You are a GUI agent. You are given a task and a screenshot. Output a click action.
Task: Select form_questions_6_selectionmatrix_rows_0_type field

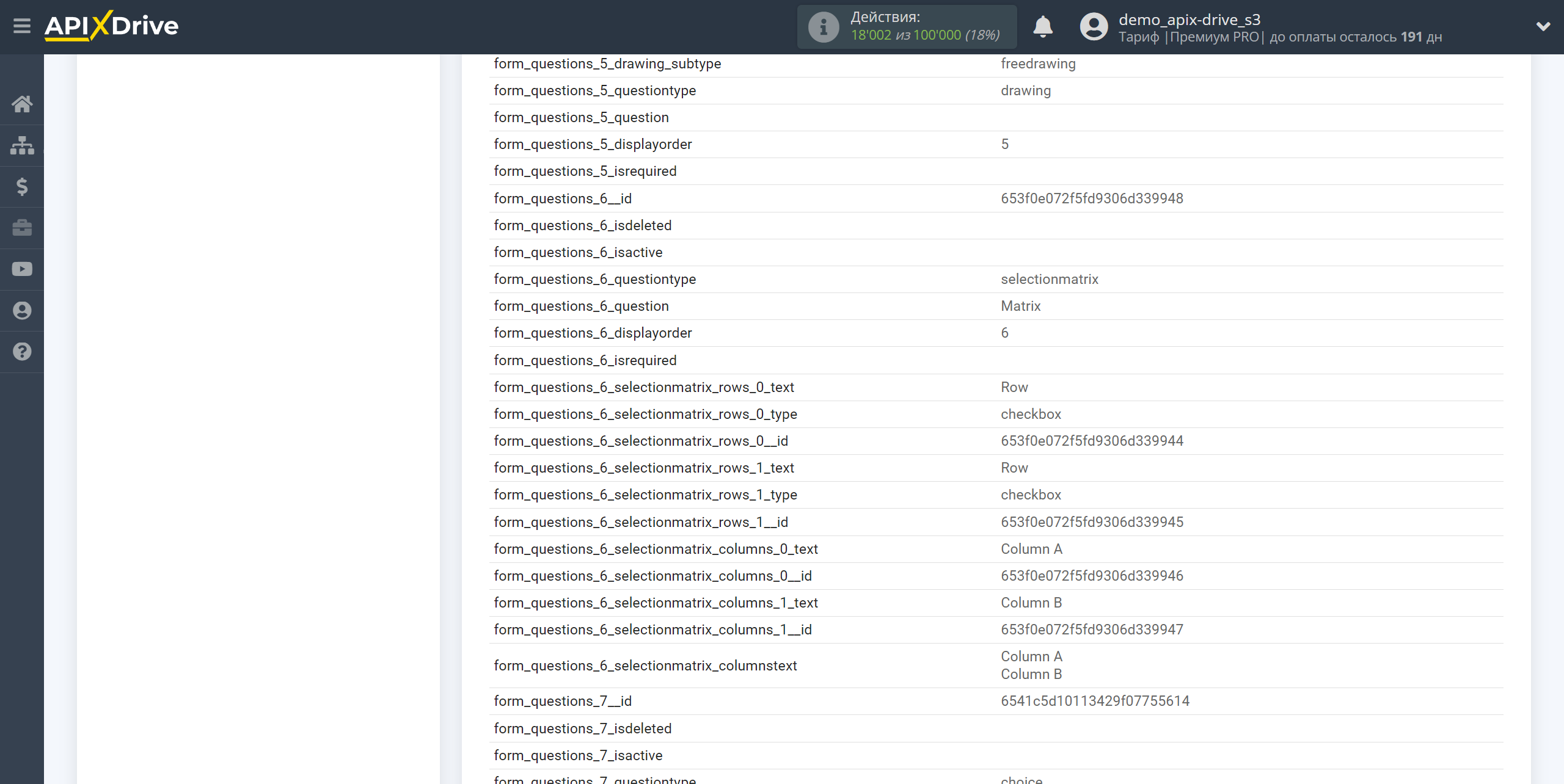pyautogui.click(x=645, y=414)
